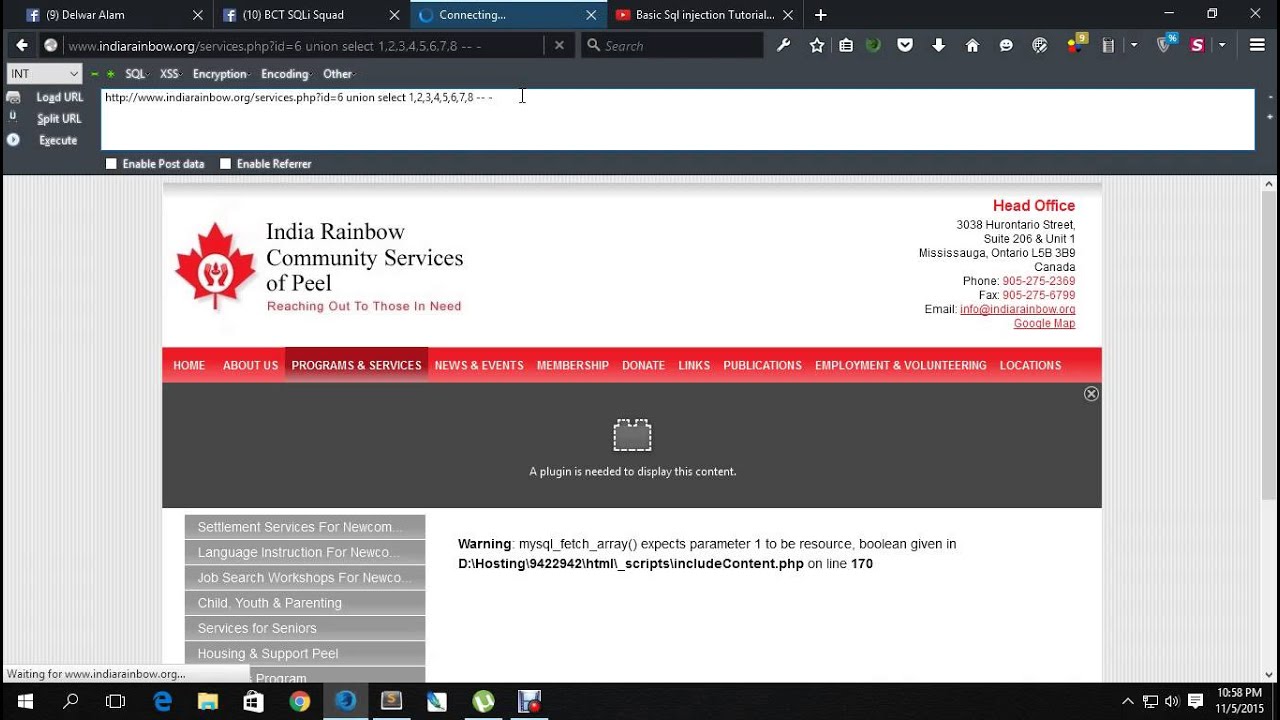Stop loading with the address bar X
This screenshot has height=720, width=1280.
[x=559, y=45]
